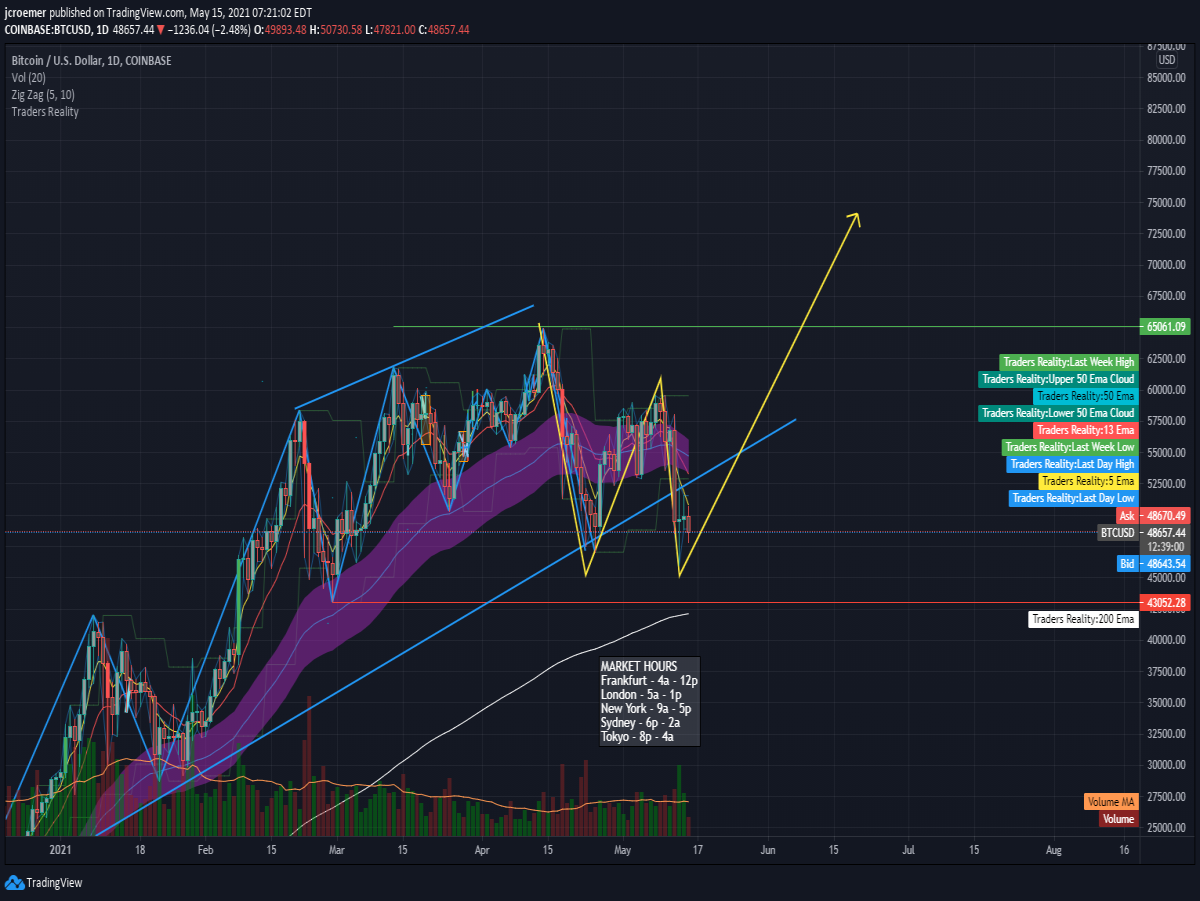Click the Traders Reality:Upper 50 Ema Cloud label

[x=1058, y=379]
